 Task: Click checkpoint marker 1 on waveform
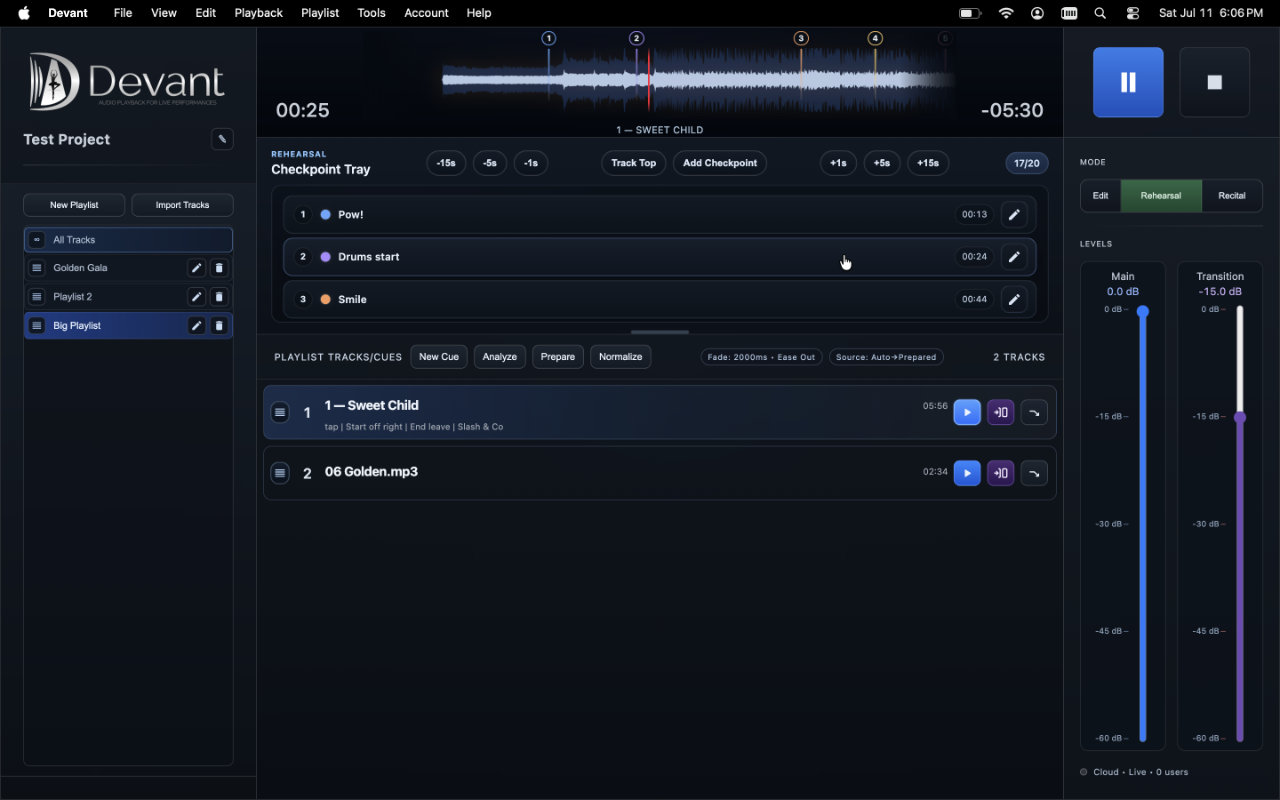pyautogui.click(x=548, y=38)
